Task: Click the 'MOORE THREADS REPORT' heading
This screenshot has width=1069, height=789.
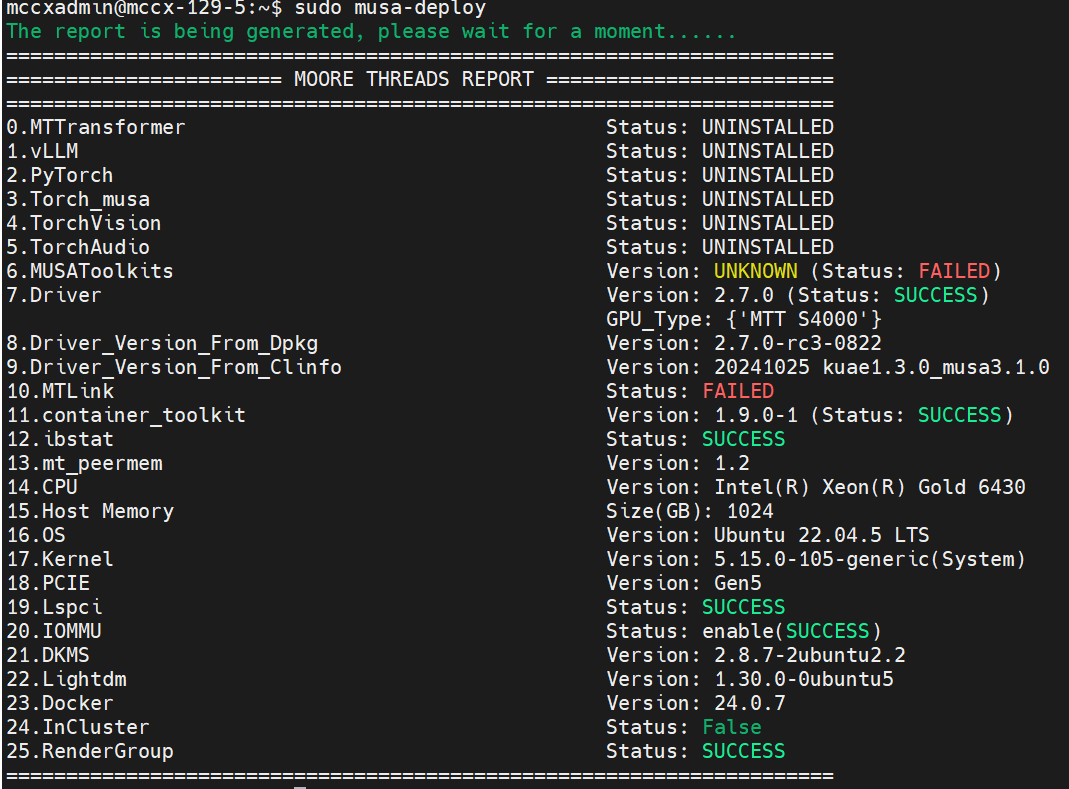Action: point(413,80)
